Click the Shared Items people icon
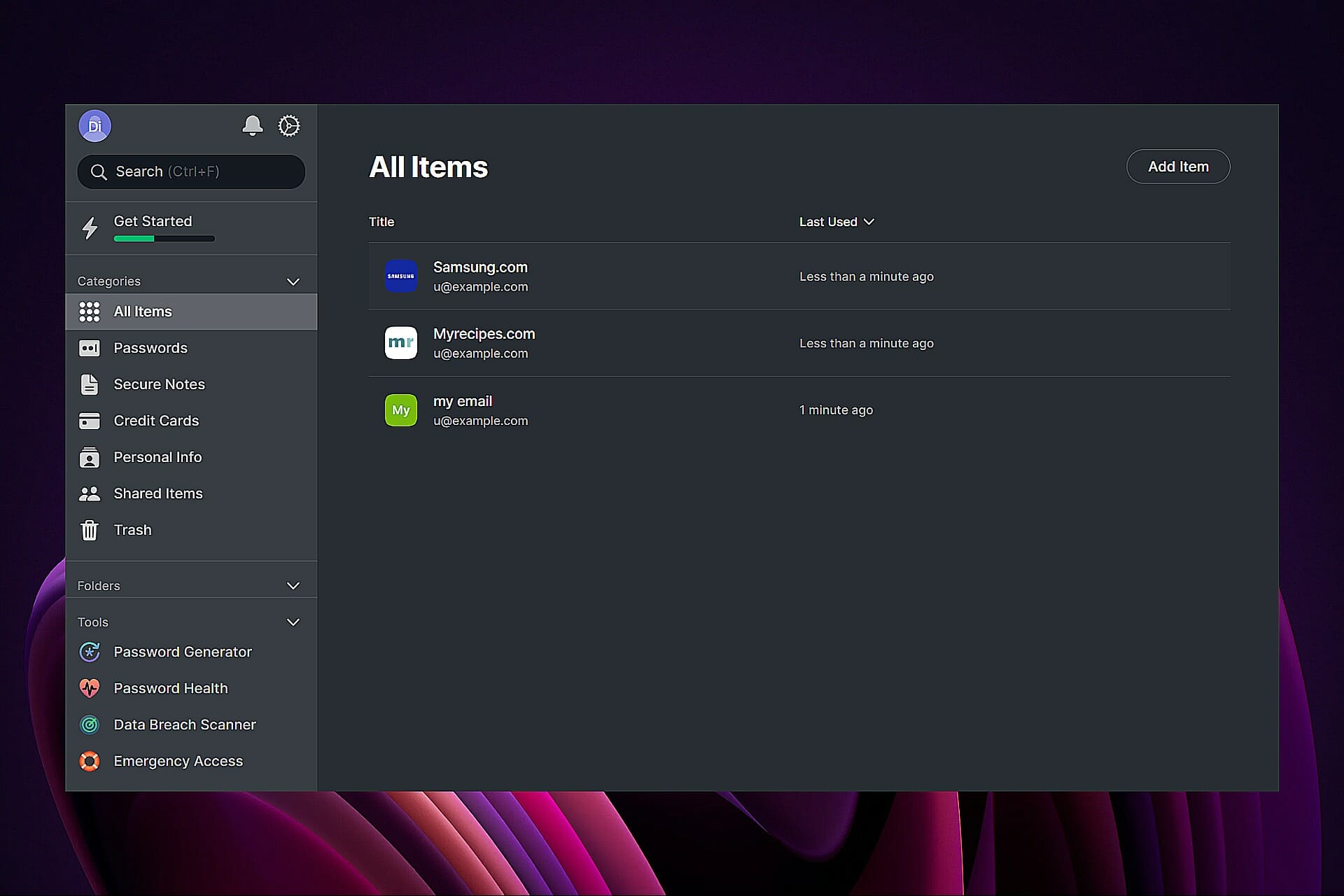1344x896 pixels. point(90,493)
